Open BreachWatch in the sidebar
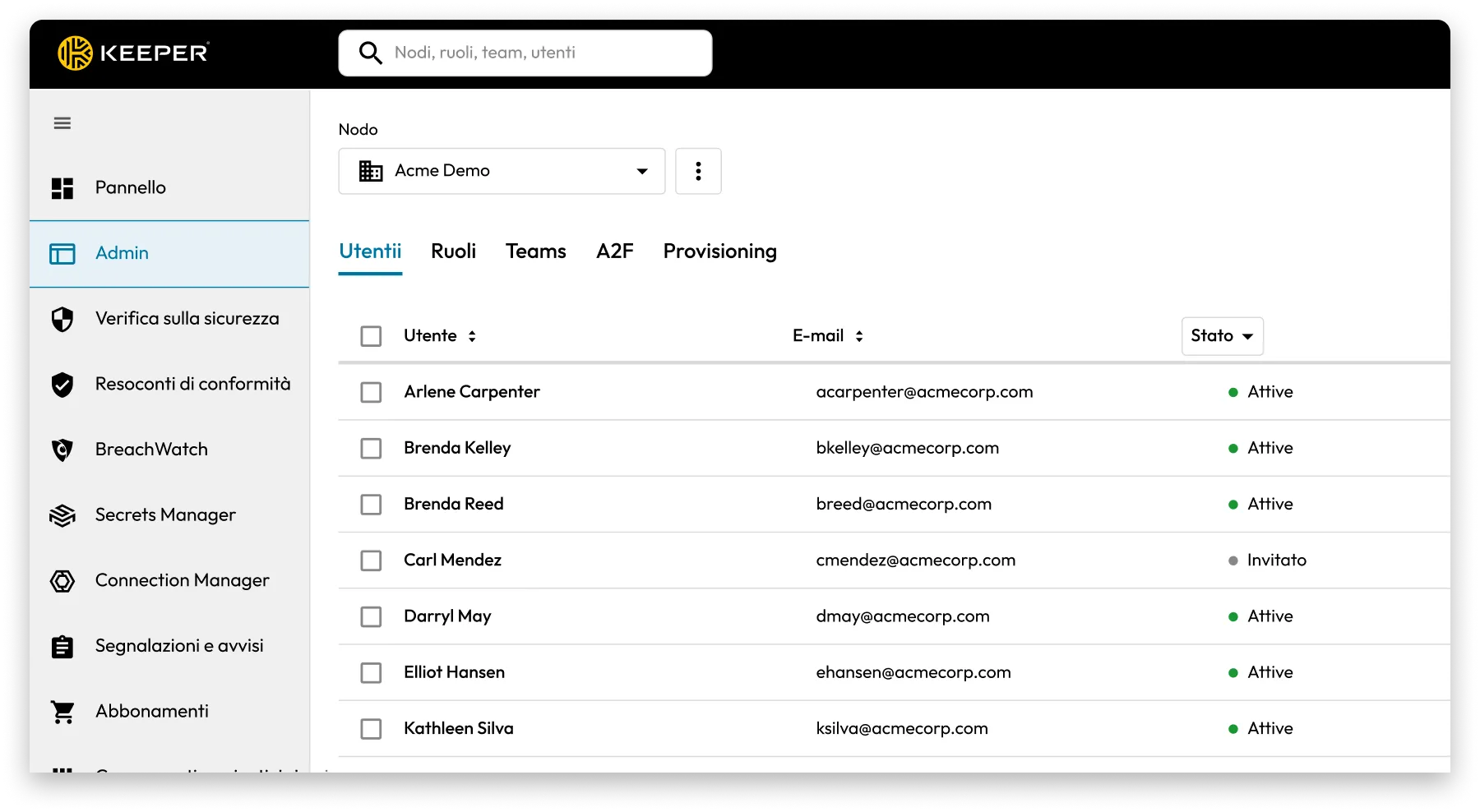 click(169, 450)
